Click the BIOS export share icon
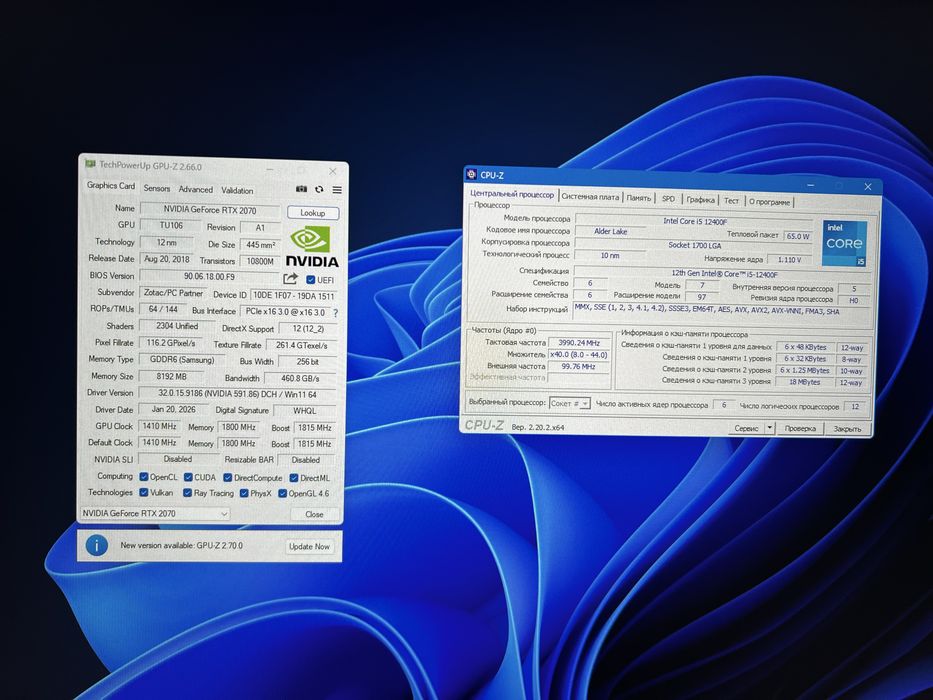Viewport: 933px width, 700px height. [x=290, y=279]
